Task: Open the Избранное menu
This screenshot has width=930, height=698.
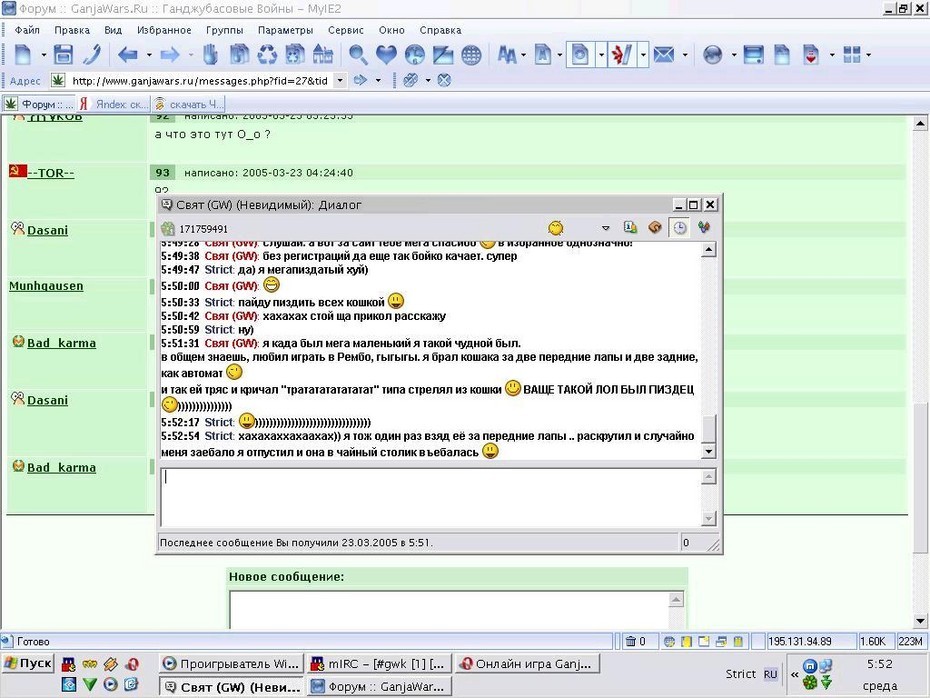Action: (x=164, y=30)
